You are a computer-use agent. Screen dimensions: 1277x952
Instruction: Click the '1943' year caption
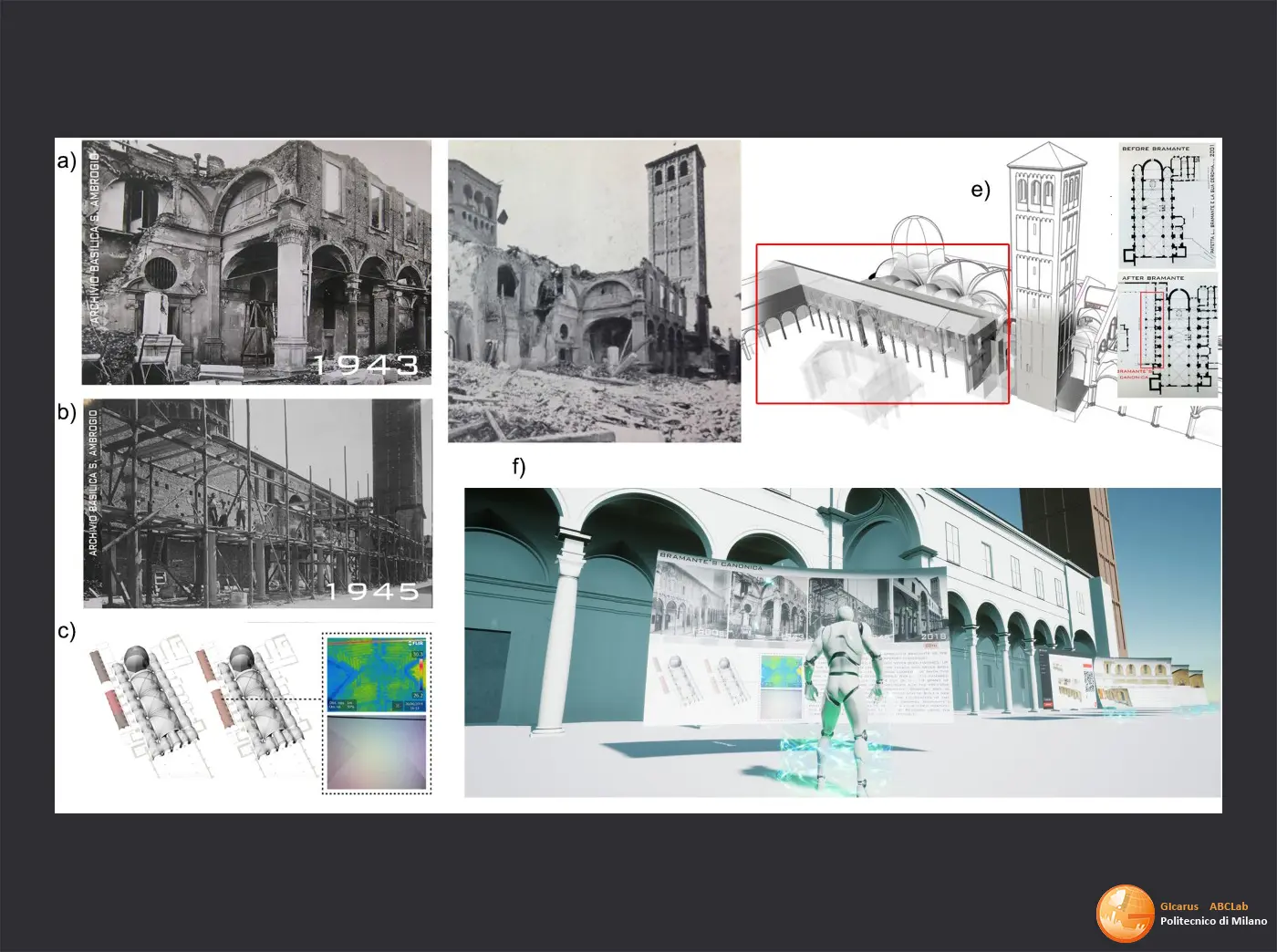point(366,365)
